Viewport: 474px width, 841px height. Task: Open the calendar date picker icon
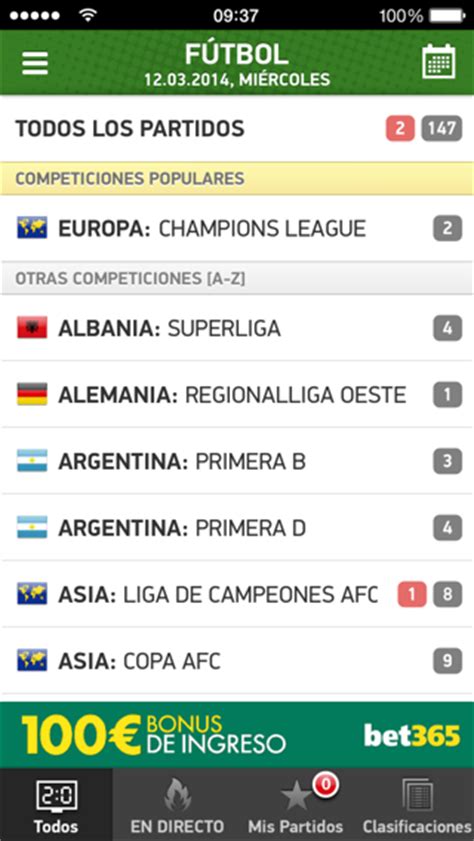click(439, 62)
